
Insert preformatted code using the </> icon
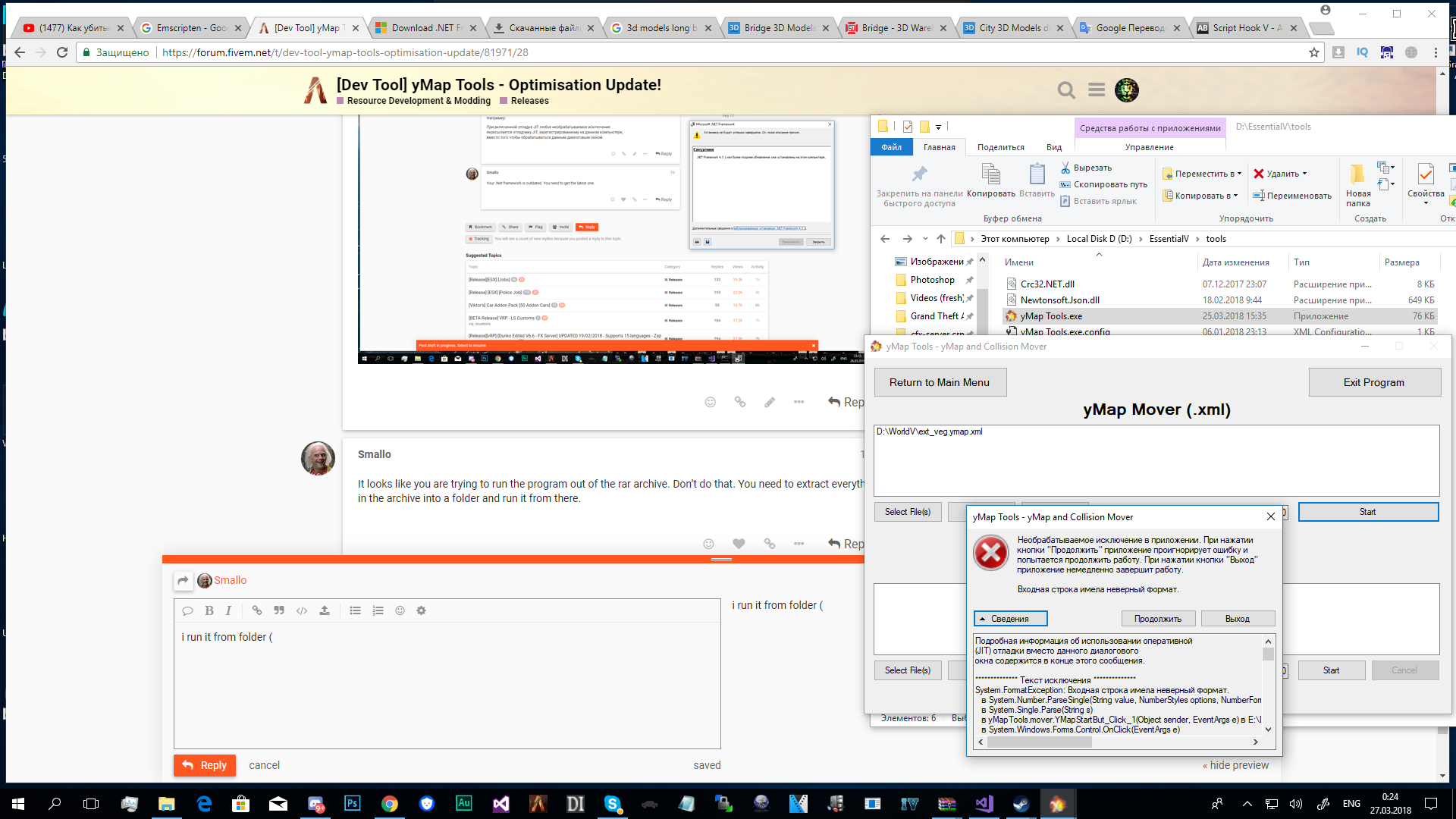(x=302, y=610)
